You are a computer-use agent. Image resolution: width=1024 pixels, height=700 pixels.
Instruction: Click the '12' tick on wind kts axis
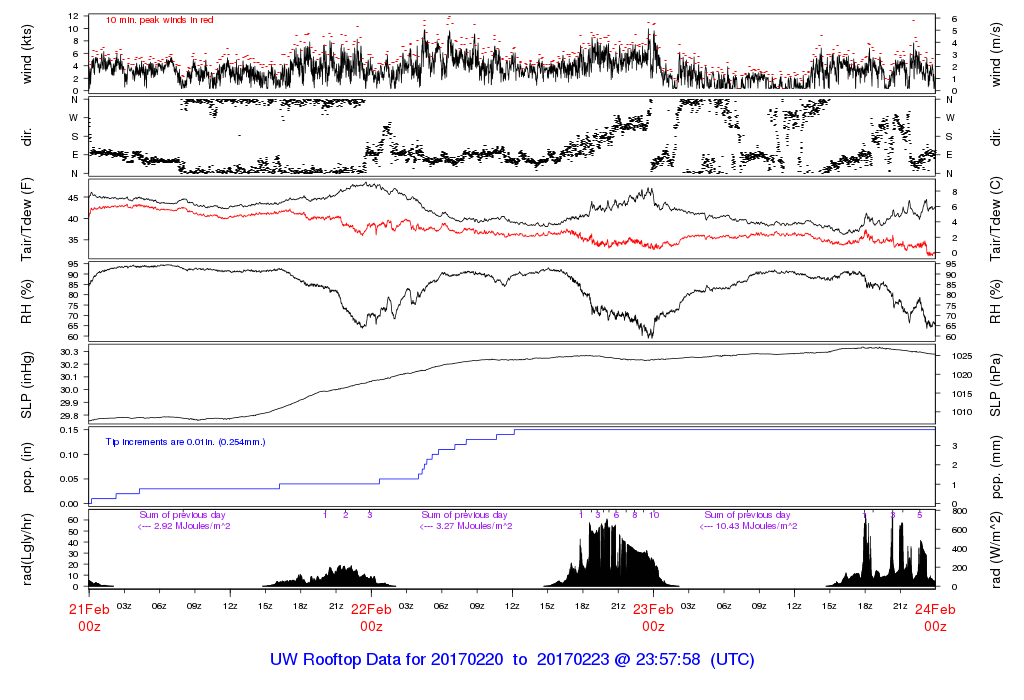click(x=74, y=16)
